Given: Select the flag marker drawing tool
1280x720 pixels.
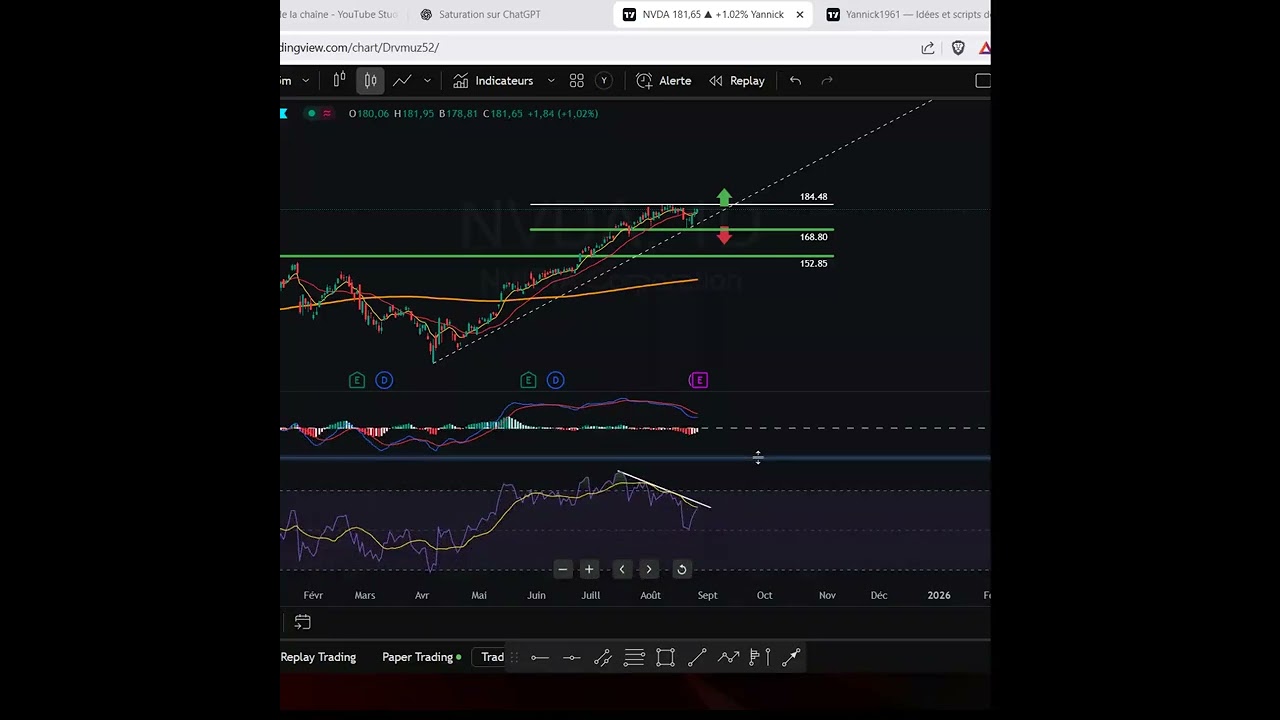Looking at the screenshot, I should pyautogui.click(x=755, y=657).
